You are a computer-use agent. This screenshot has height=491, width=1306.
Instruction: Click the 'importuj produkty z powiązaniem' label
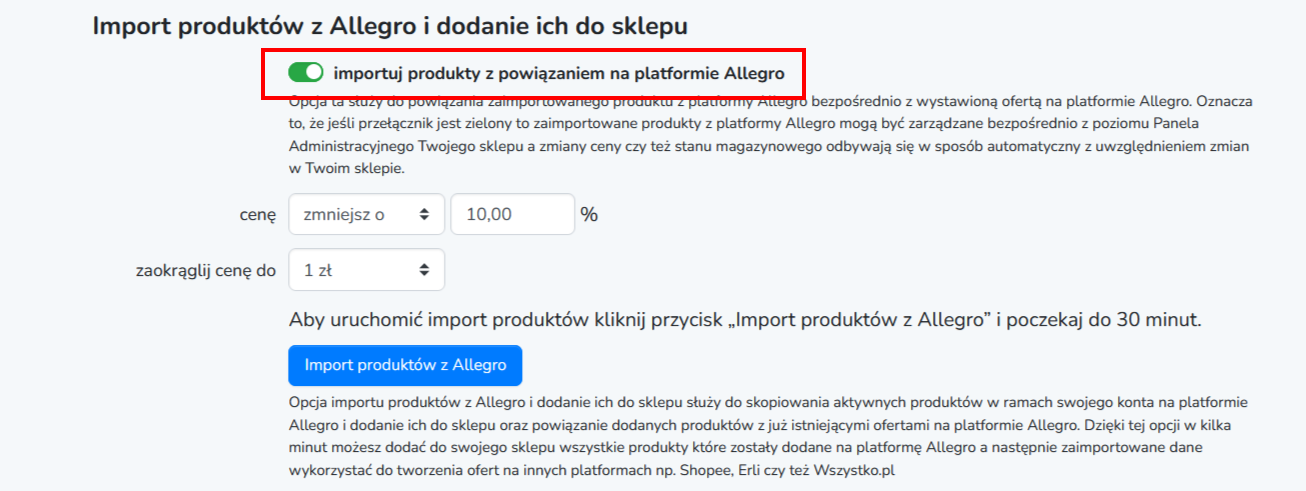pos(559,73)
